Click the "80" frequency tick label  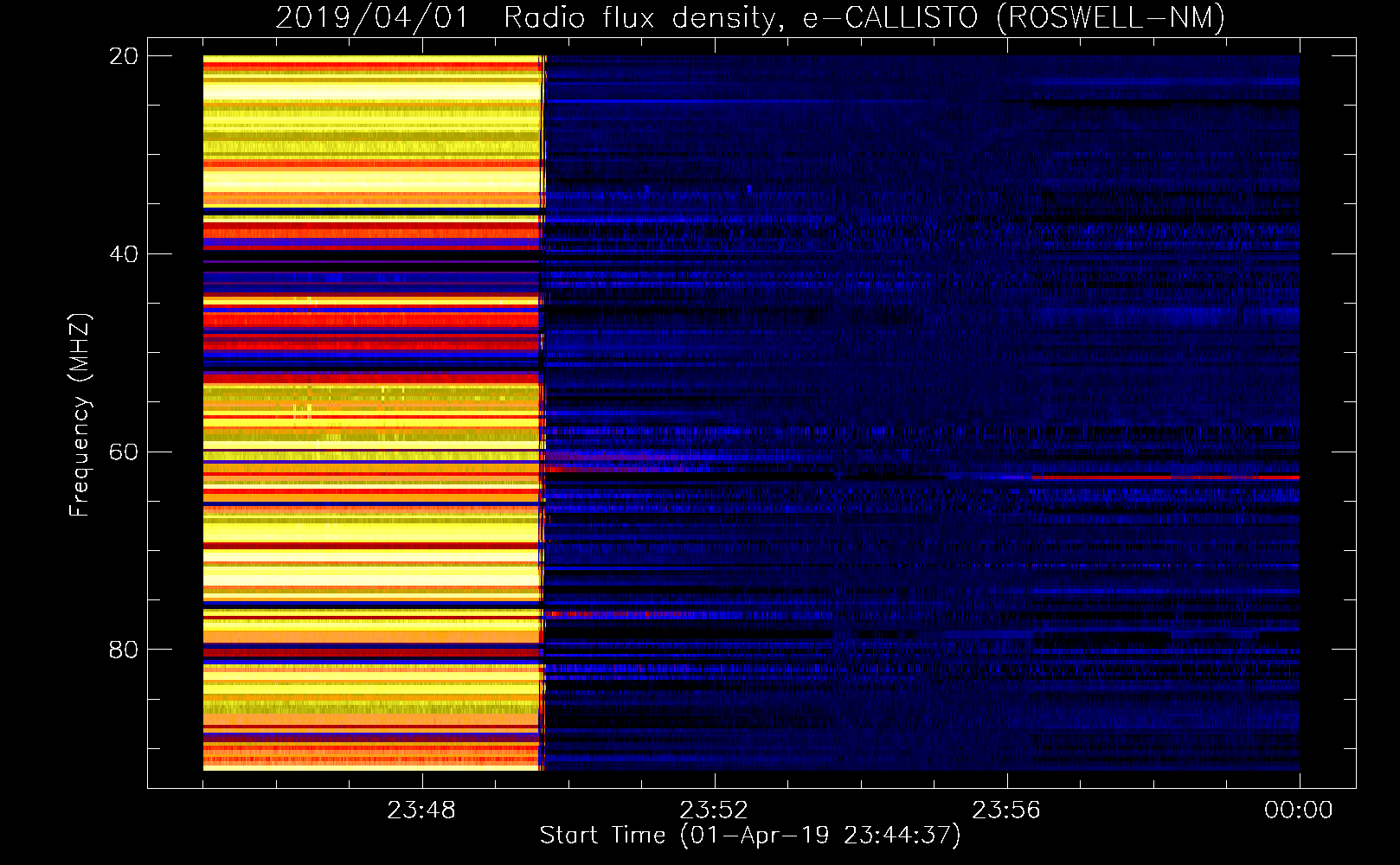tap(123, 650)
